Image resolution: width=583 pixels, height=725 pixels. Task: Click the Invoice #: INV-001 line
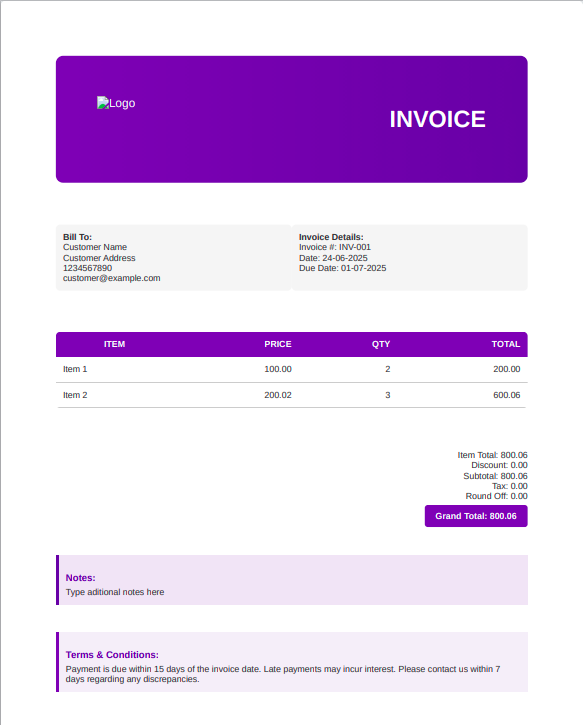tap(335, 247)
